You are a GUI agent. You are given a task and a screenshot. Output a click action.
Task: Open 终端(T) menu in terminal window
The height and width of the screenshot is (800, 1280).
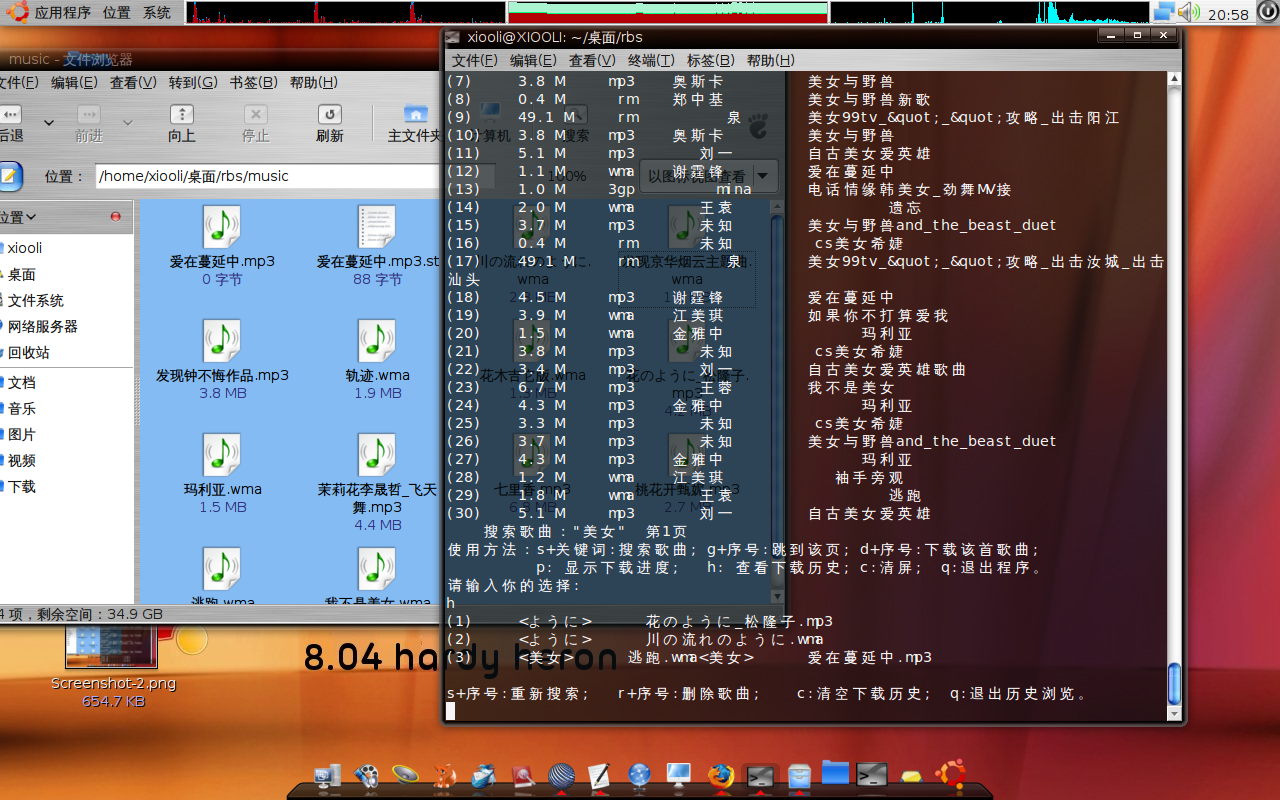point(651,61)
